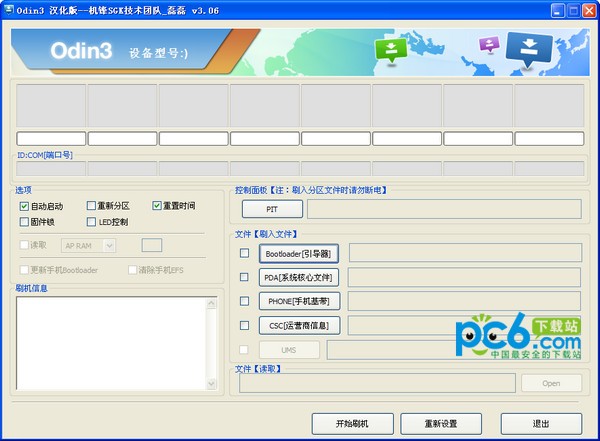Click the Odin3 title bar app icon
This screenshot has height=441, width=600.
click(x=8, y=10)
